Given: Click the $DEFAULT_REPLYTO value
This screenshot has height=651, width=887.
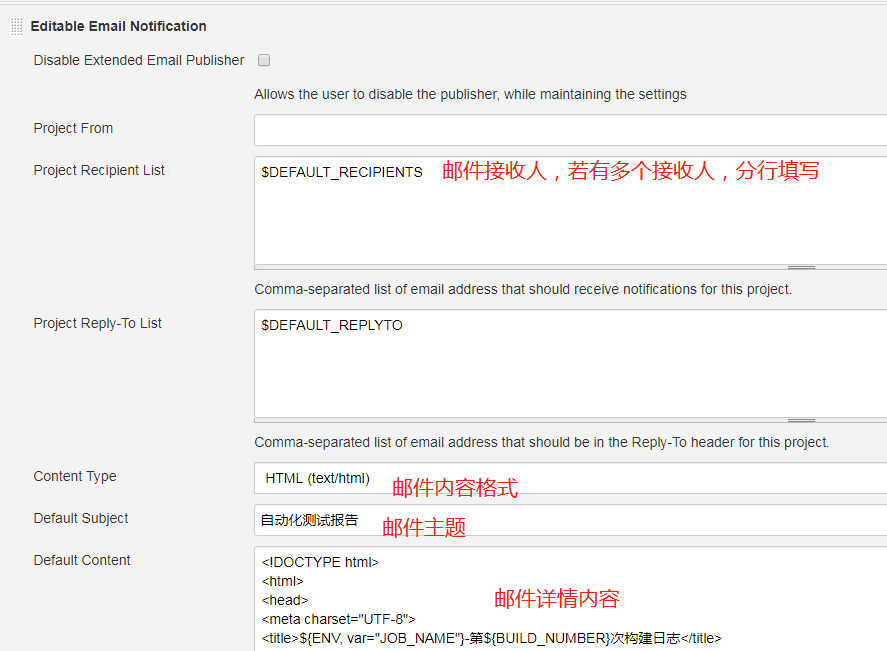Looking at the screenshot, I should (x=331, y=325).
